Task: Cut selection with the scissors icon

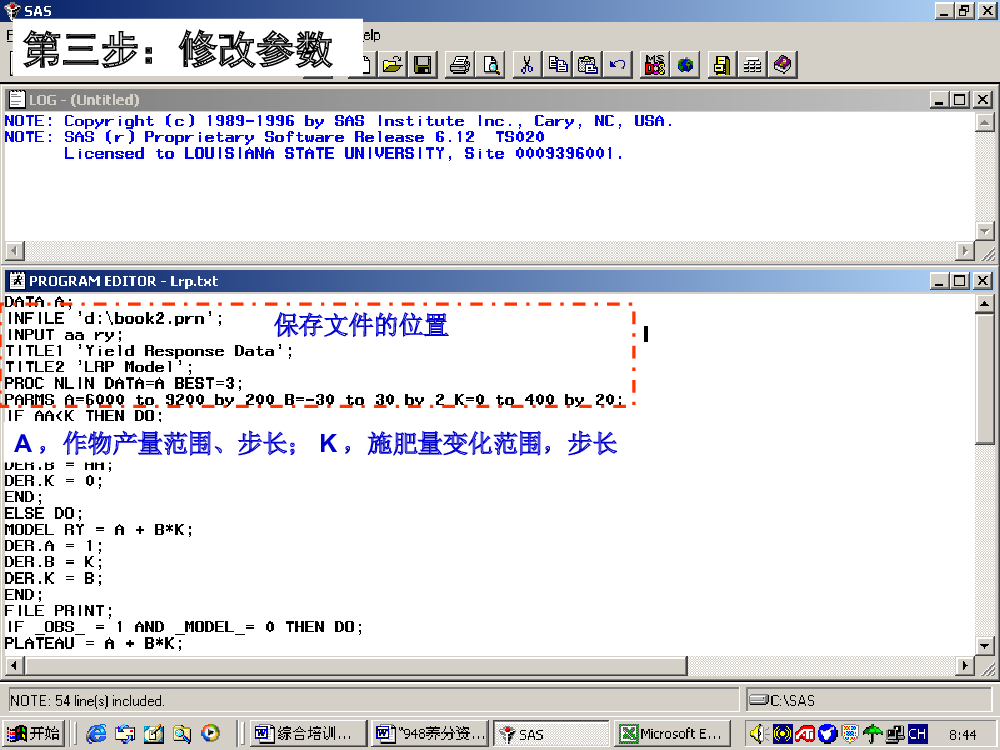Action: (527, 65)
